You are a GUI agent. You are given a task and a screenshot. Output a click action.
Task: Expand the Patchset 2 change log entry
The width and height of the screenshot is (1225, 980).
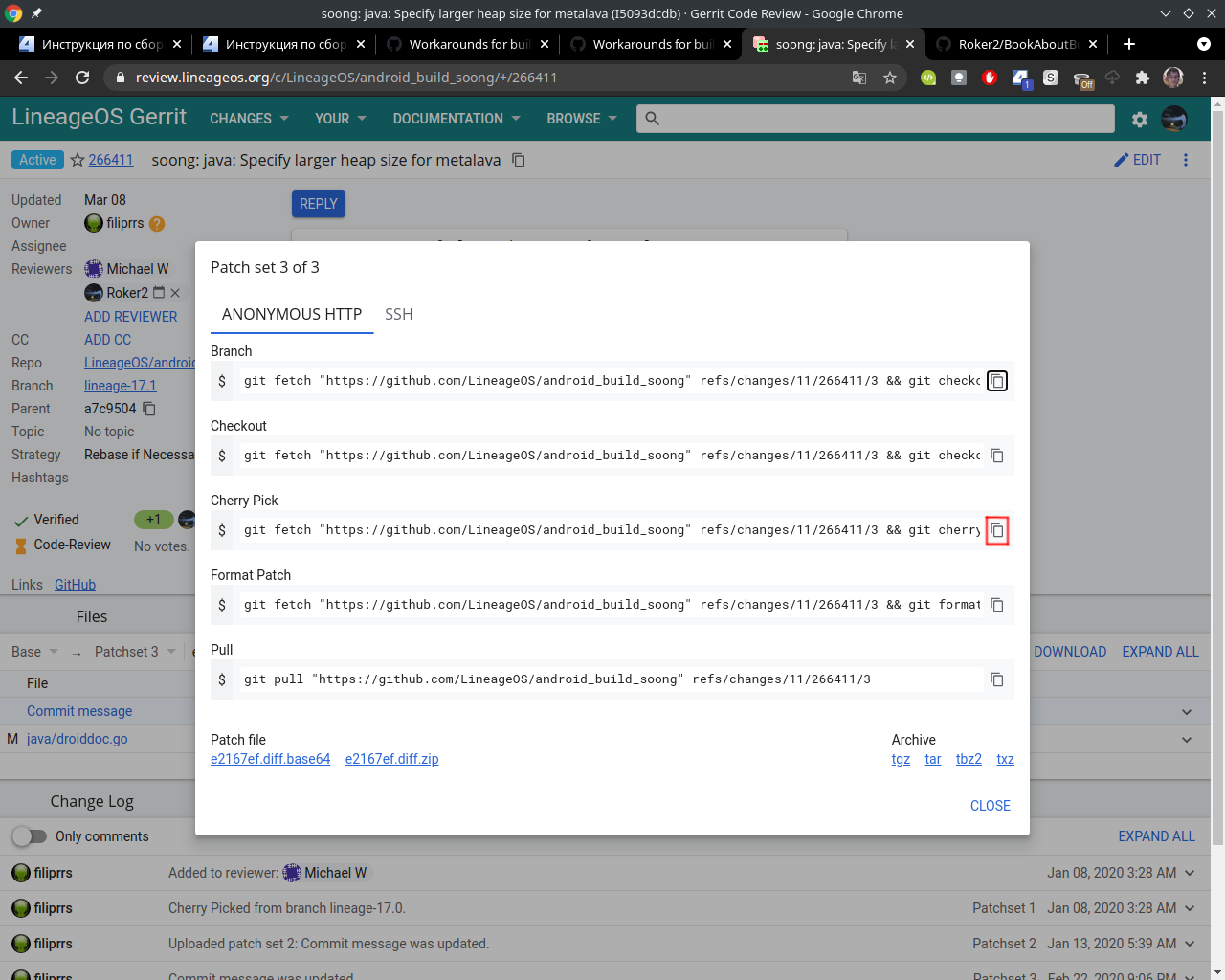coord(1190,944)
